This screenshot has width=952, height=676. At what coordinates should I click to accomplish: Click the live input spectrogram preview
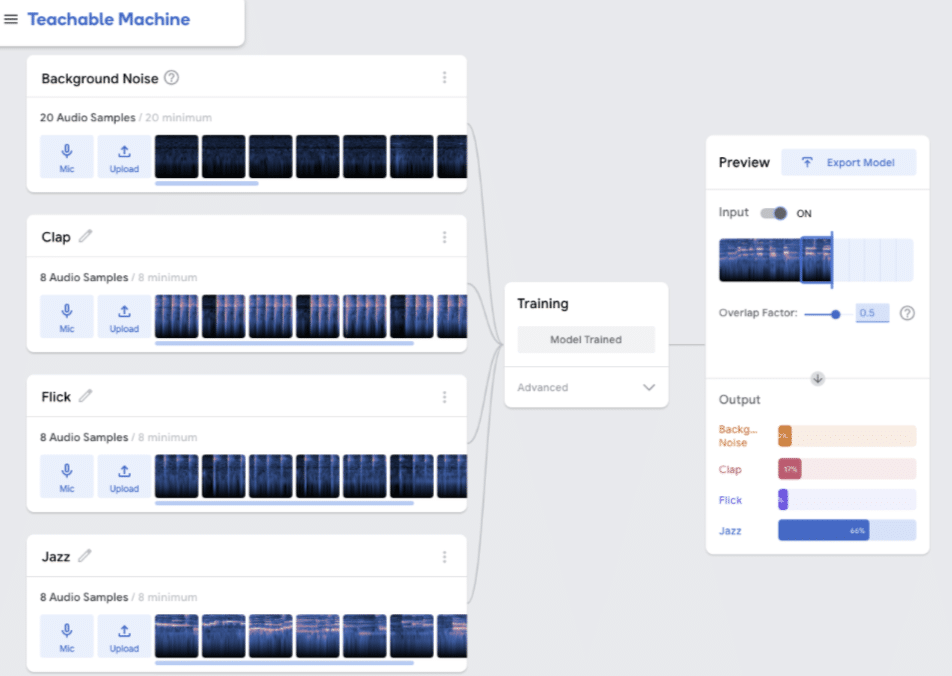pyautogui.click(x=816, y=260)
